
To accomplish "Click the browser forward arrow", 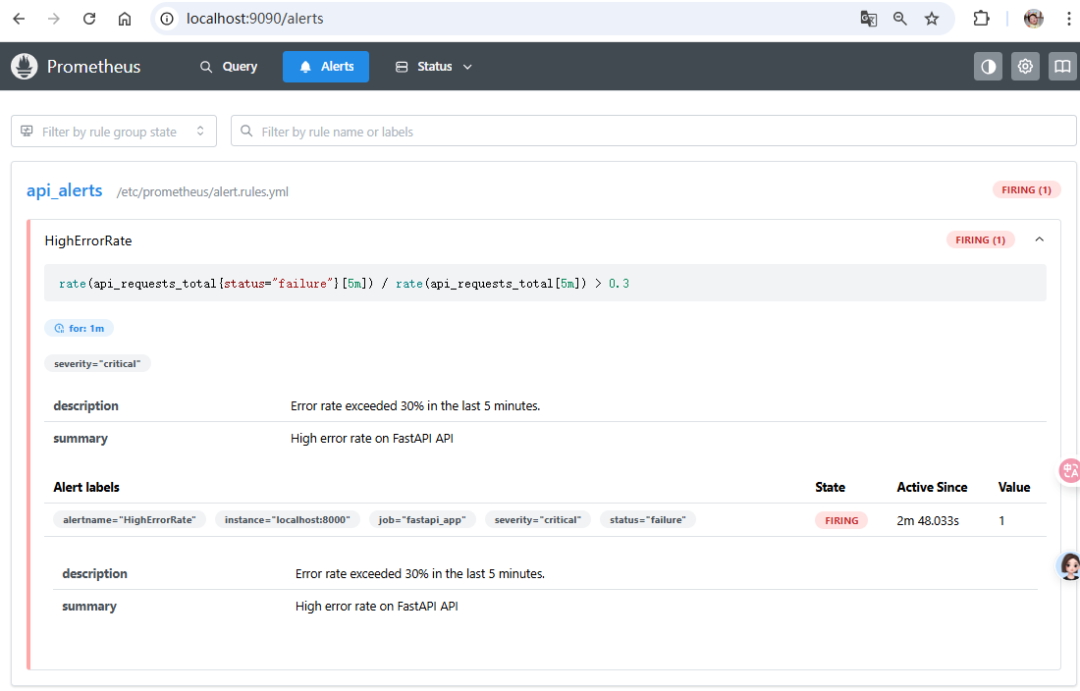I will (54, 19).
